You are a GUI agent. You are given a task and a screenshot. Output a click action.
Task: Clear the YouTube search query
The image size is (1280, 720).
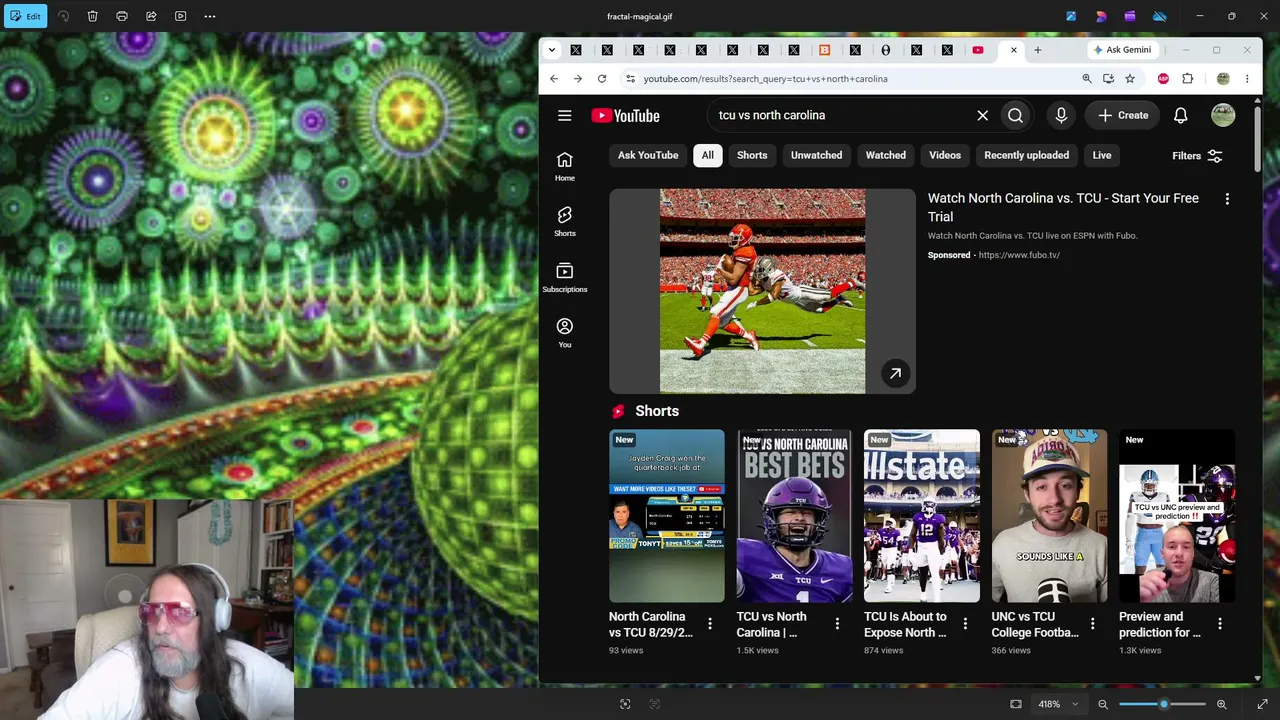point(982,115)
